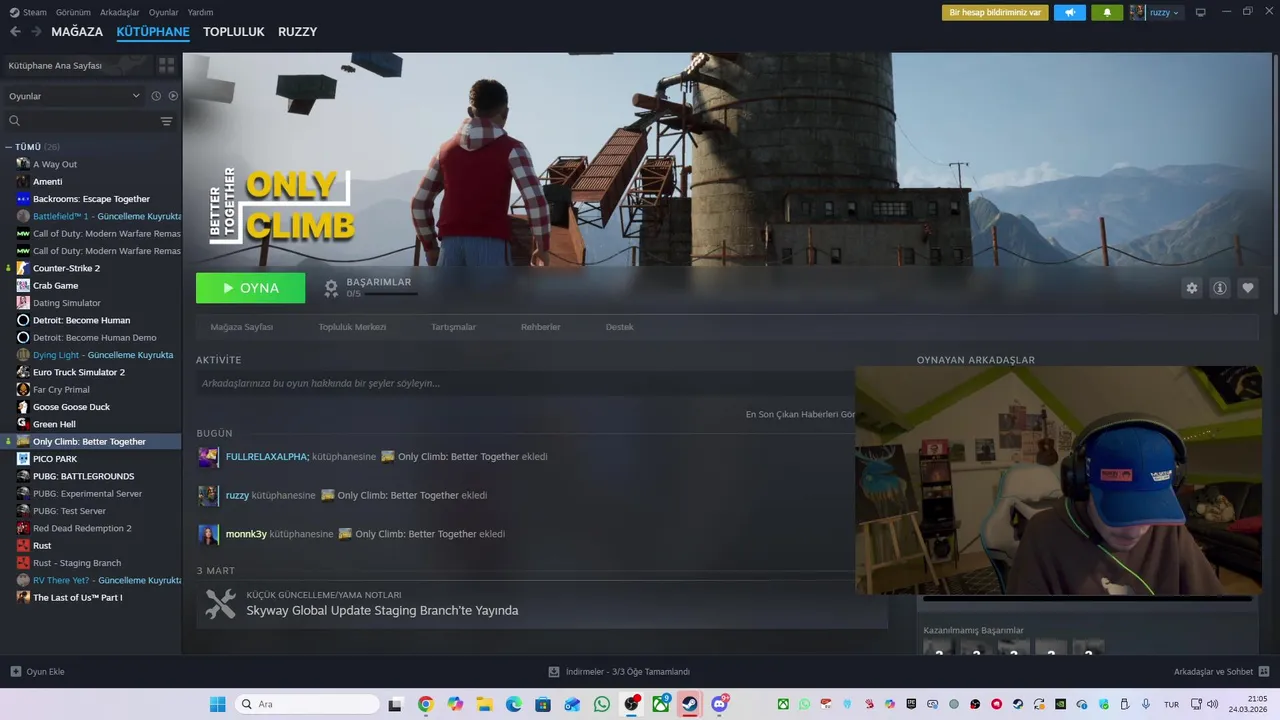Click the 'Bir hesap bildiriminiz var' button

point(995,13)
